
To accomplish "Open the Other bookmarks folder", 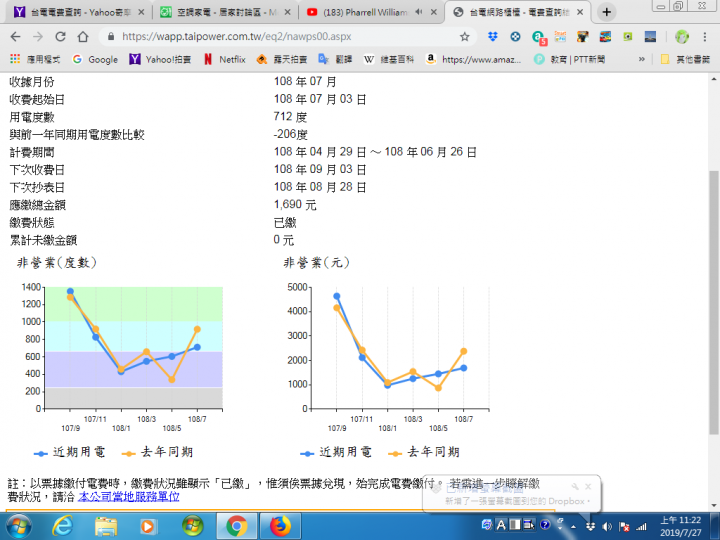I will (685, 59).
